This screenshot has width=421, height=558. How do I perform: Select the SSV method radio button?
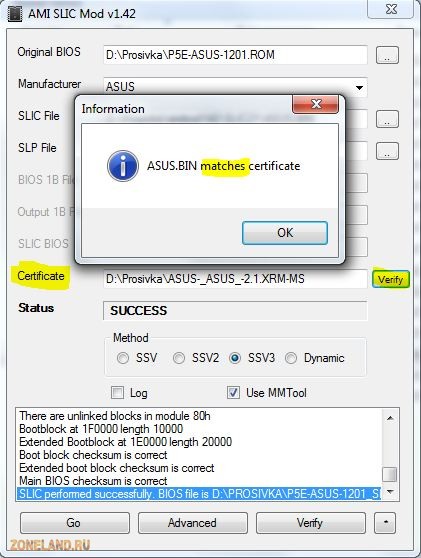coord(123,358)
